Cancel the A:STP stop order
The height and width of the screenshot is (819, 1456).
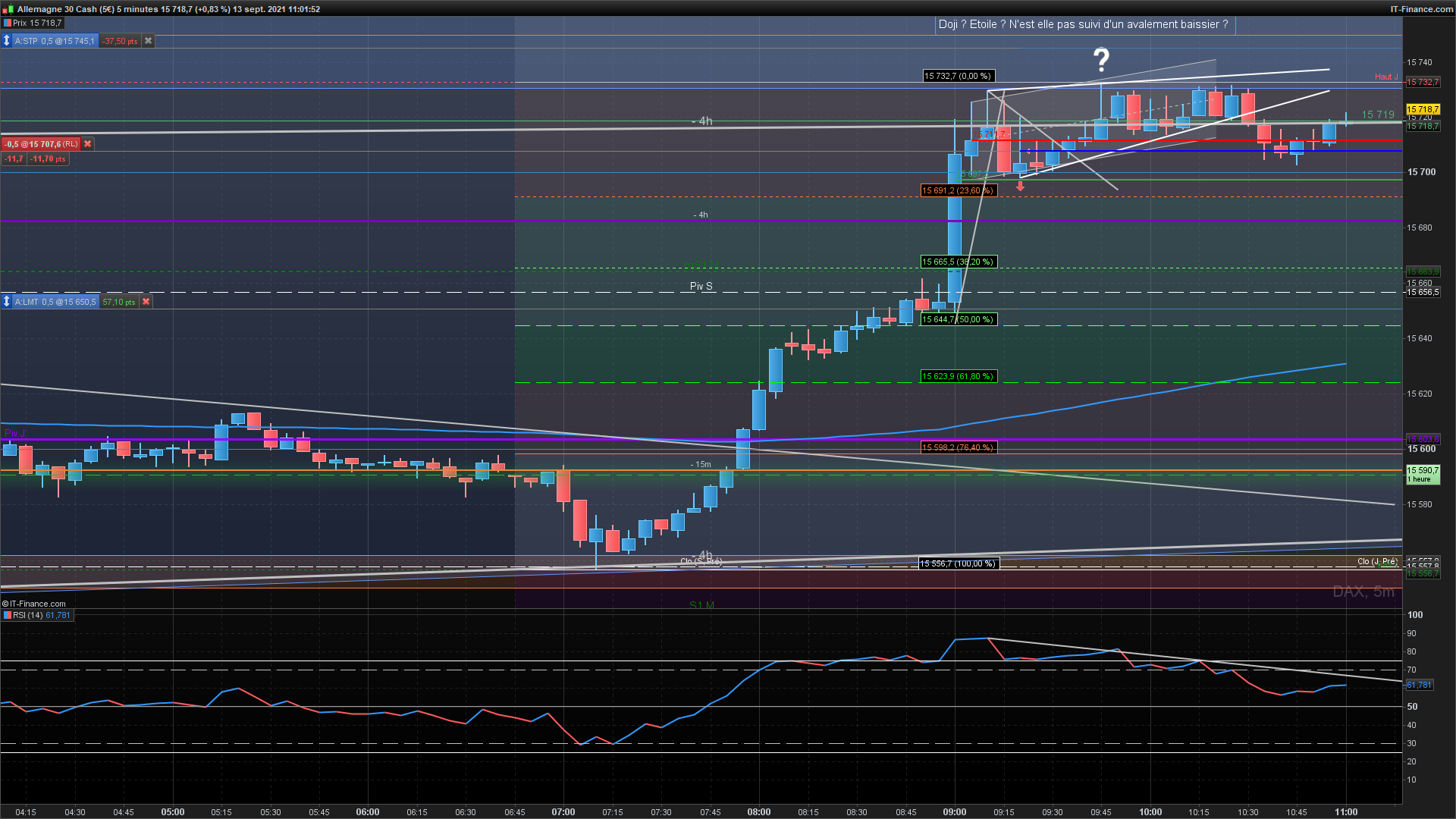tap(149, 41)
